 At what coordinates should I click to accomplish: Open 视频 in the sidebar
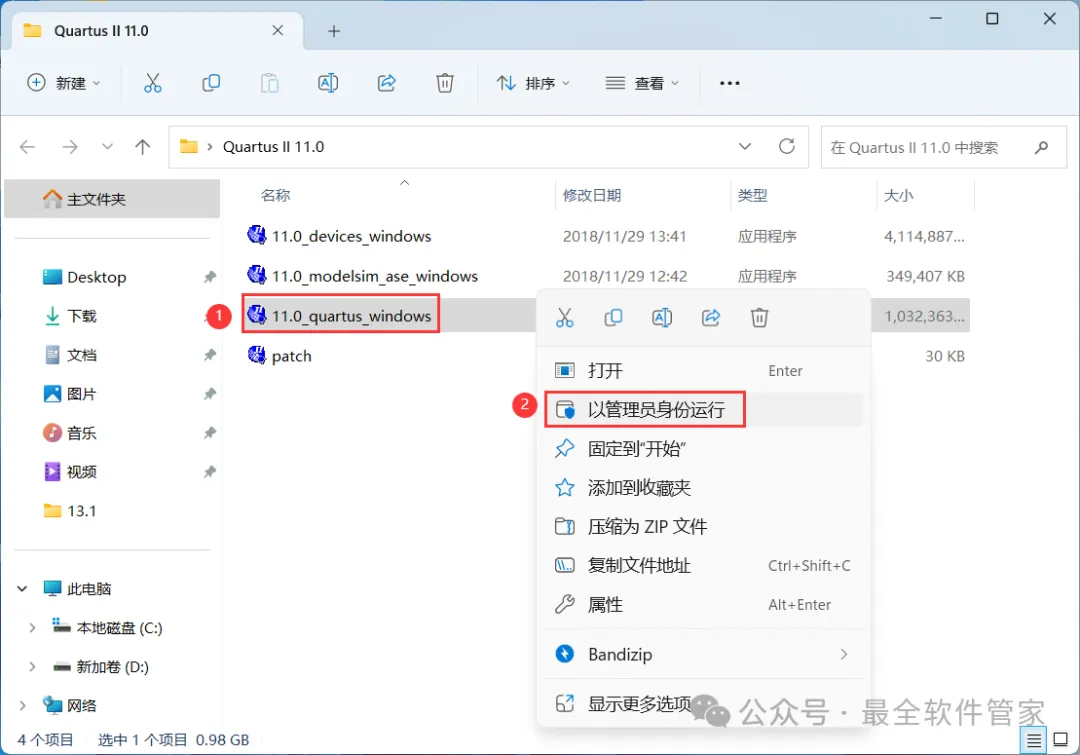[x=81, y=472]
